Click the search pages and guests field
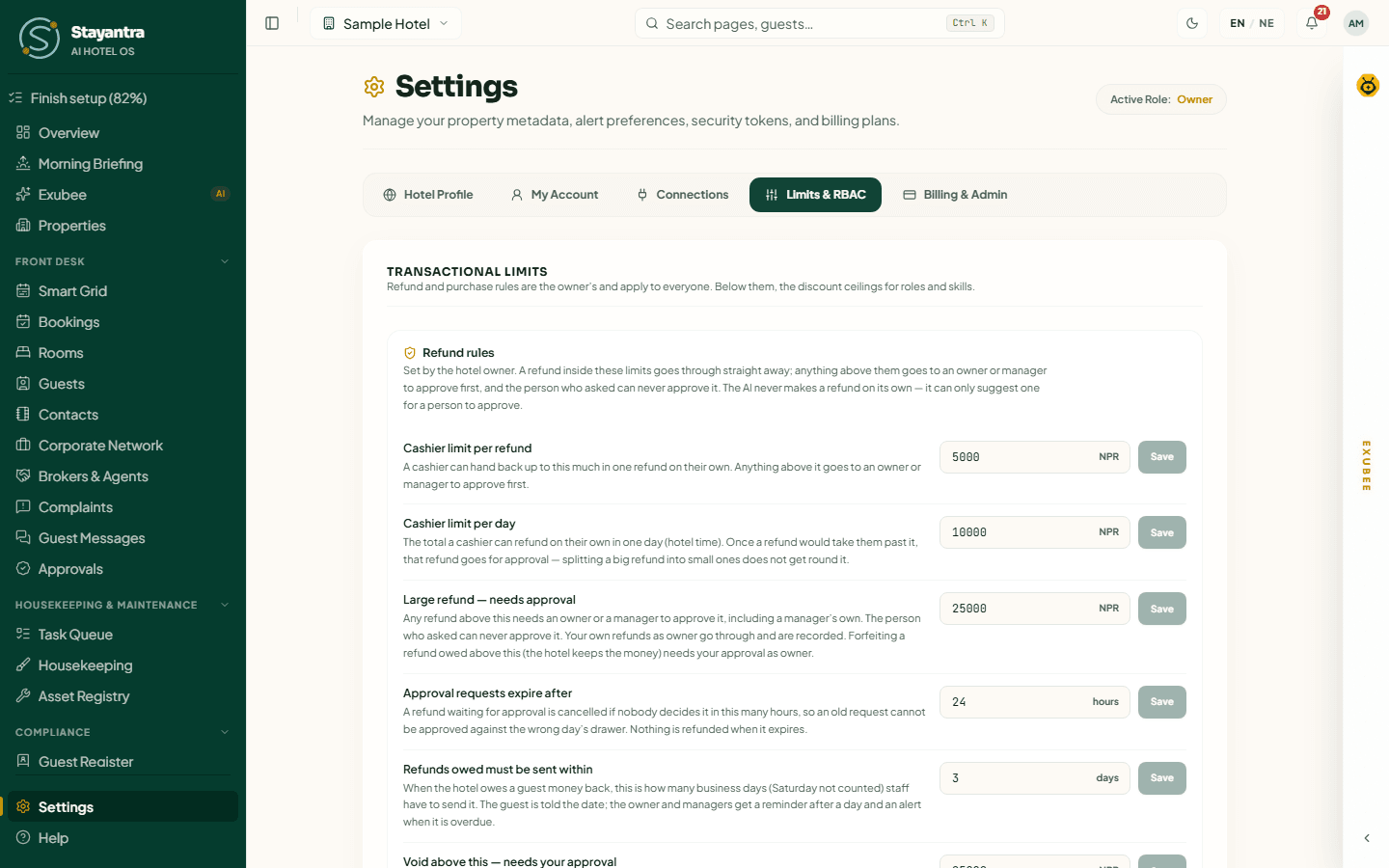The image size is (1389, 868). click(x=820, y=23)
